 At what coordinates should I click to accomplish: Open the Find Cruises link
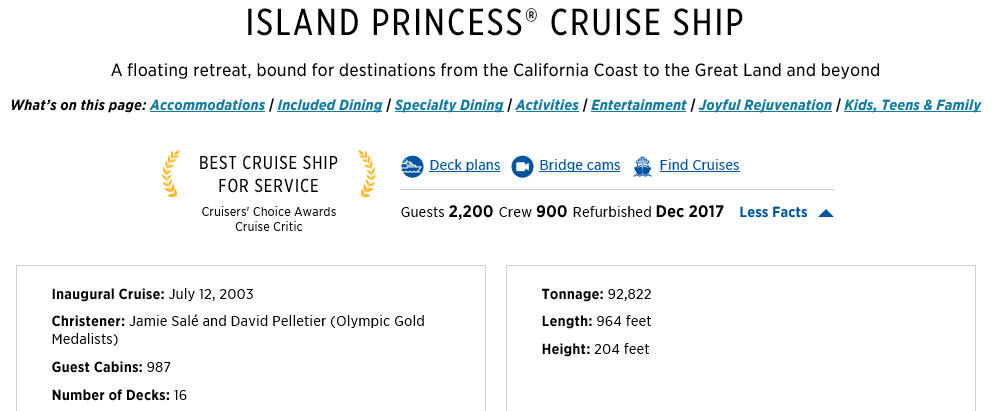click(699, 165)
